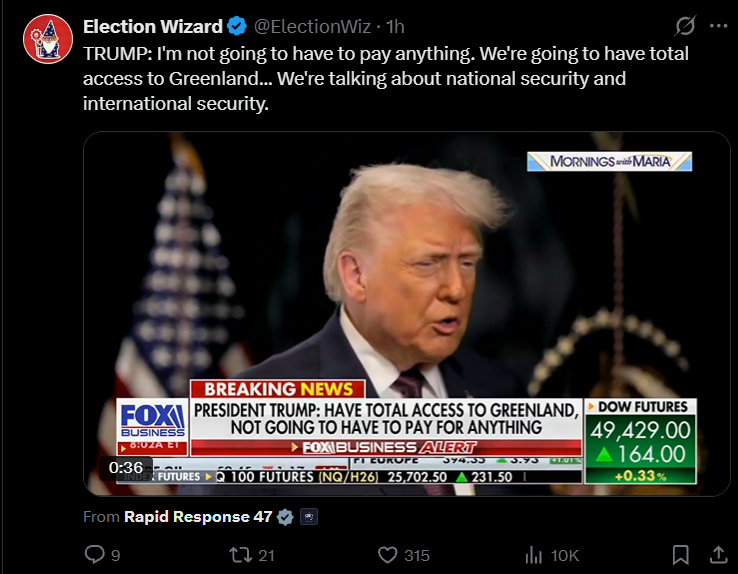Click the 315 likes count
Image resolution: width=738 pixels, height=574 pixels.
tap(417, 555)
